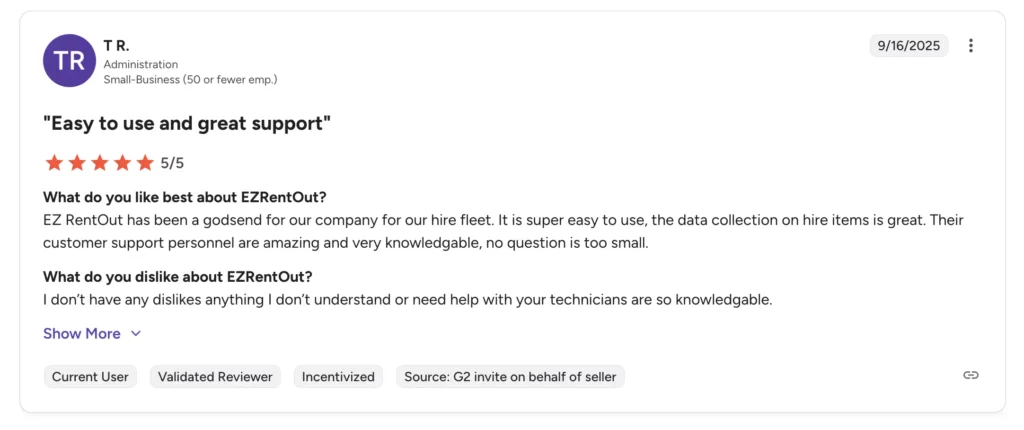This screenshot has width=1024, height=430.
Task: Click the fourth rating star
Action: coord(122,162)
